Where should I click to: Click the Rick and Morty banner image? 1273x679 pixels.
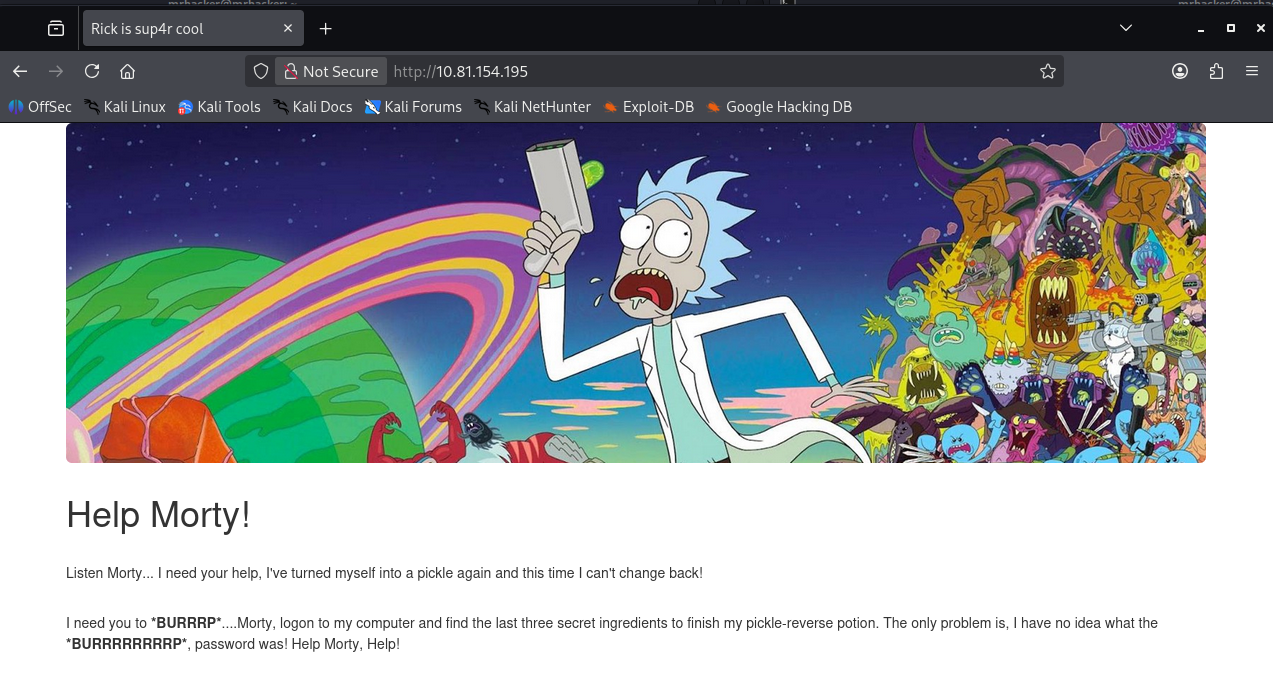pyautogui.click(x=635, y=292)
